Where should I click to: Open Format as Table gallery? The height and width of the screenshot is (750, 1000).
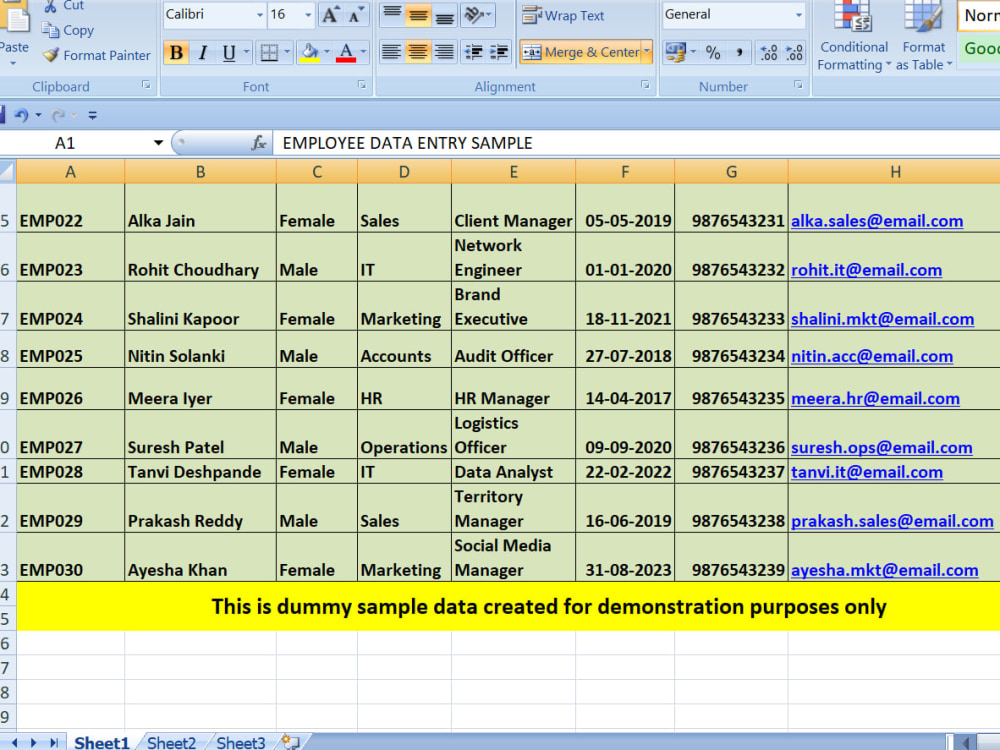point(923,37)
